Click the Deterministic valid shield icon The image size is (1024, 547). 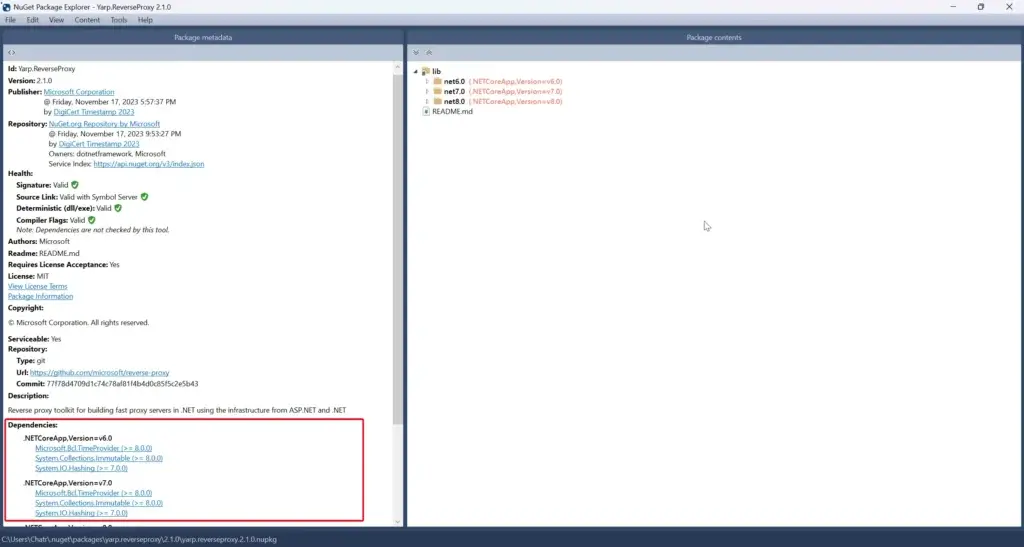118,208
